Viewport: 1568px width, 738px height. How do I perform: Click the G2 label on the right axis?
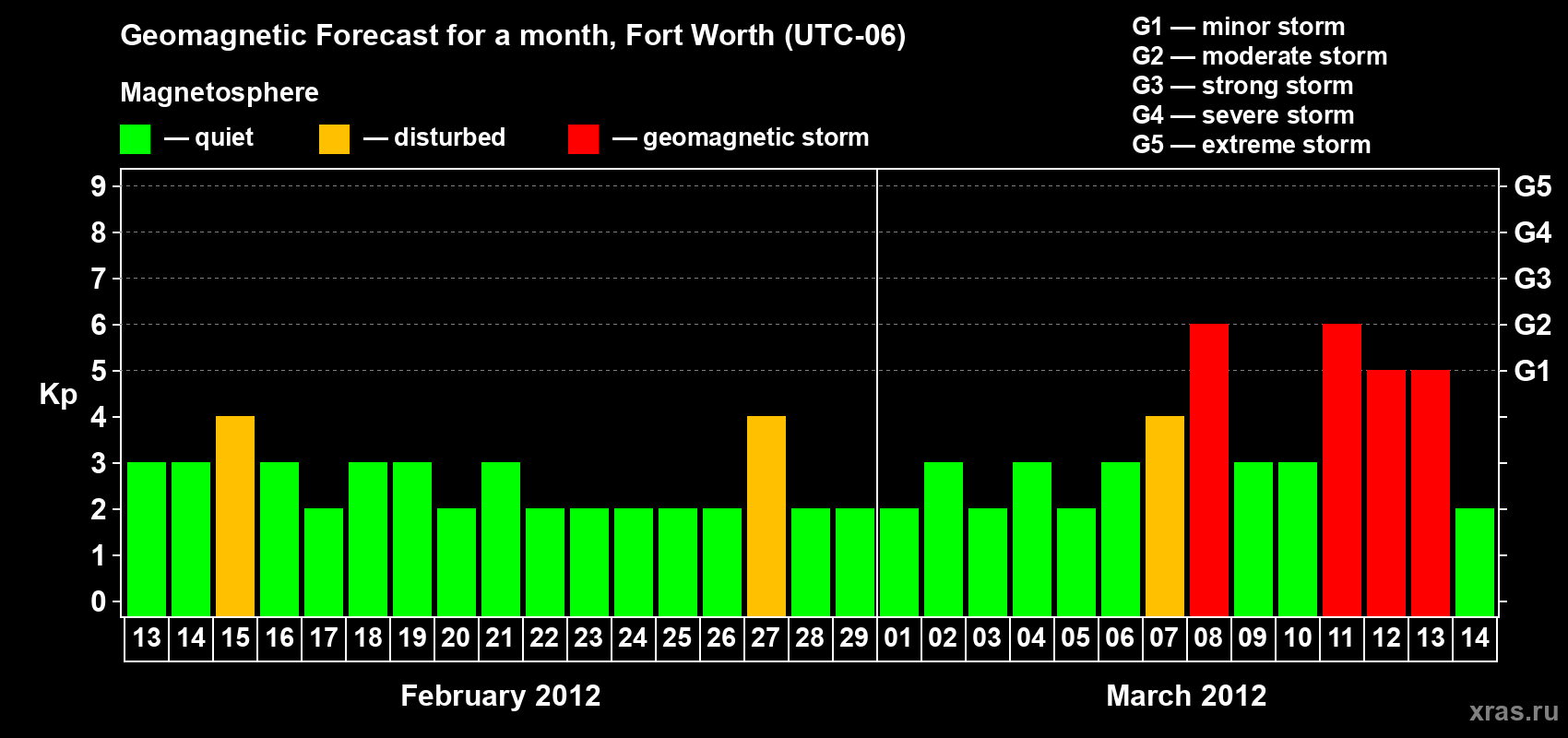tap(1533, 325)
